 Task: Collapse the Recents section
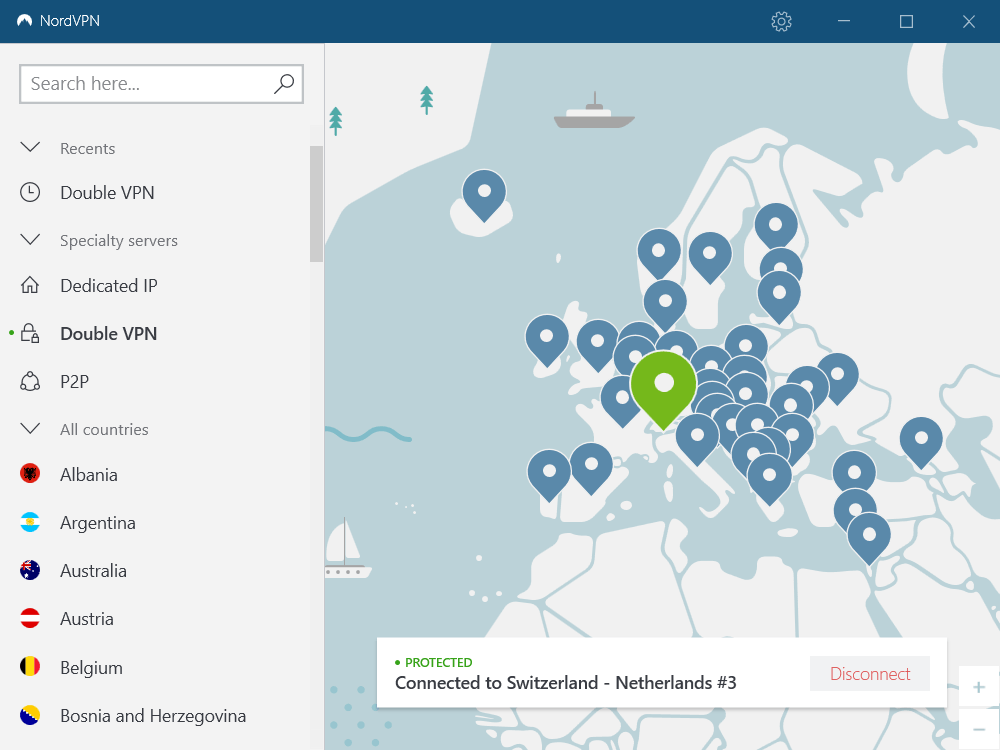pos(30,147)
